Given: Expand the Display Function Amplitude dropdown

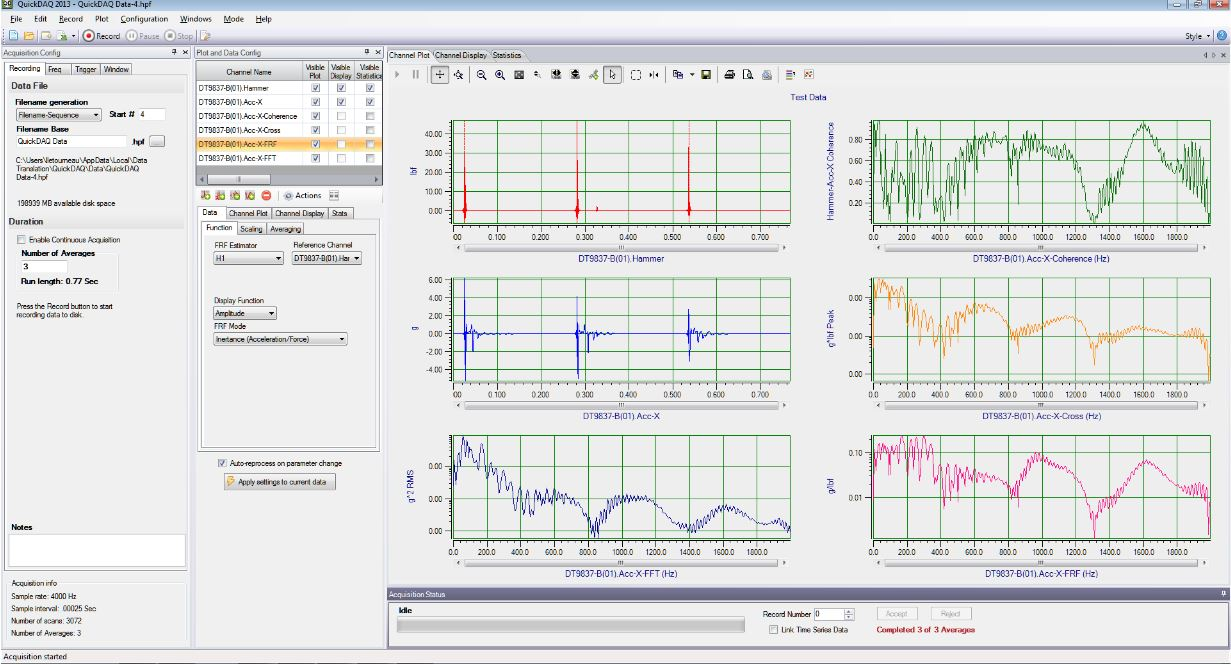Looking at the screenshot, I should (245, 313).
